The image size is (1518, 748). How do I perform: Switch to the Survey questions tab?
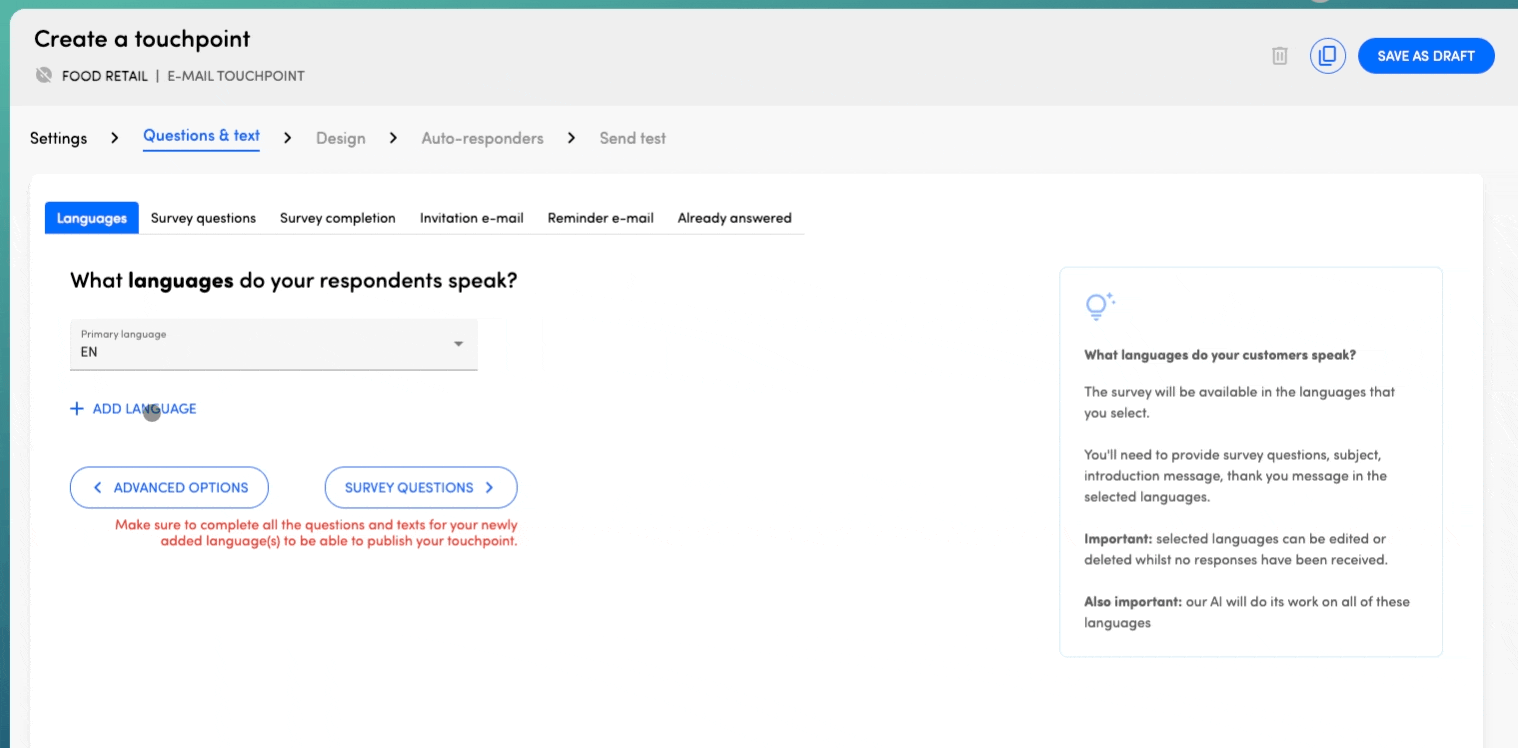pyautogui.click(x=203, y=218)
